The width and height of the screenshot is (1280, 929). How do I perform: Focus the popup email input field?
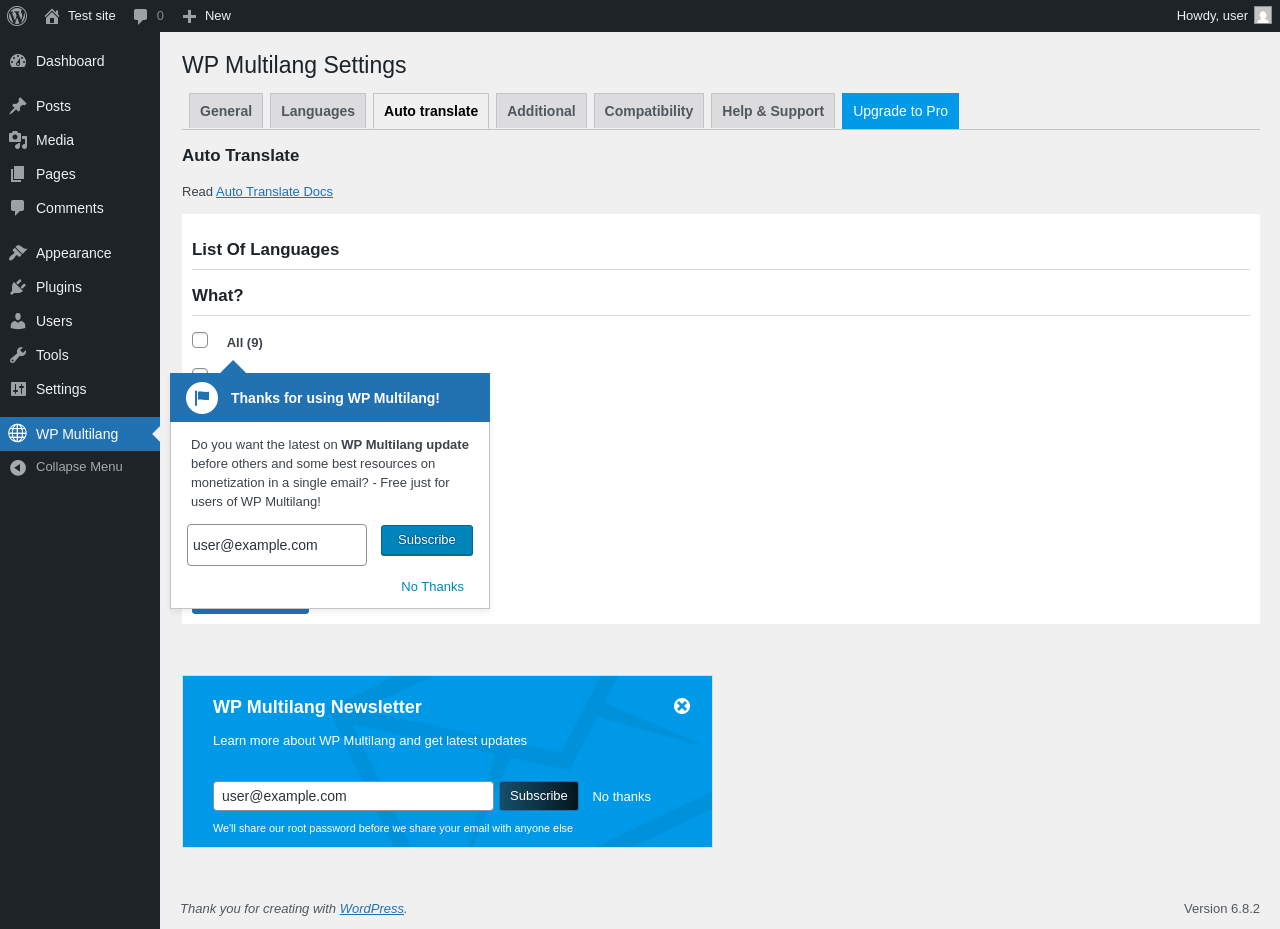tap(277, 545)
